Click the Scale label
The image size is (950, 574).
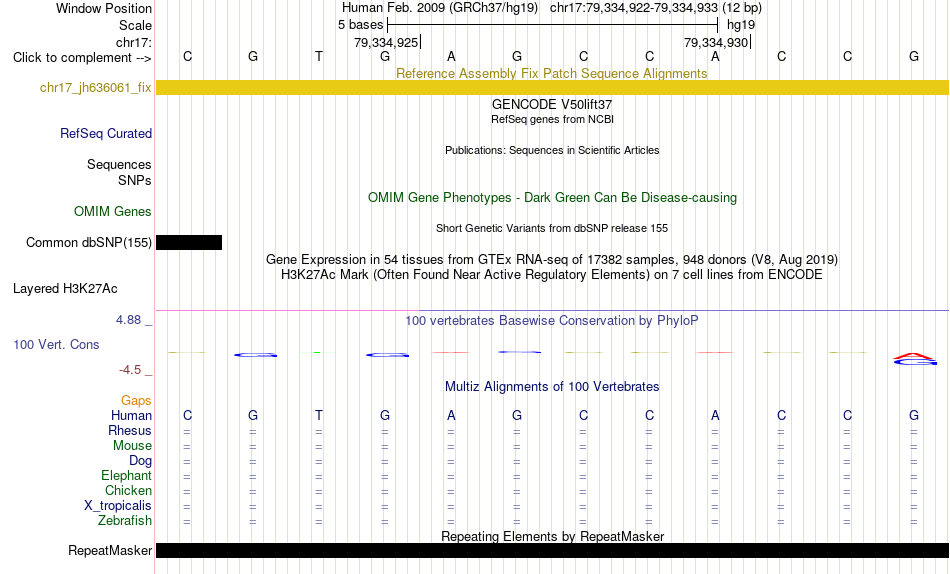click(135, 25)
